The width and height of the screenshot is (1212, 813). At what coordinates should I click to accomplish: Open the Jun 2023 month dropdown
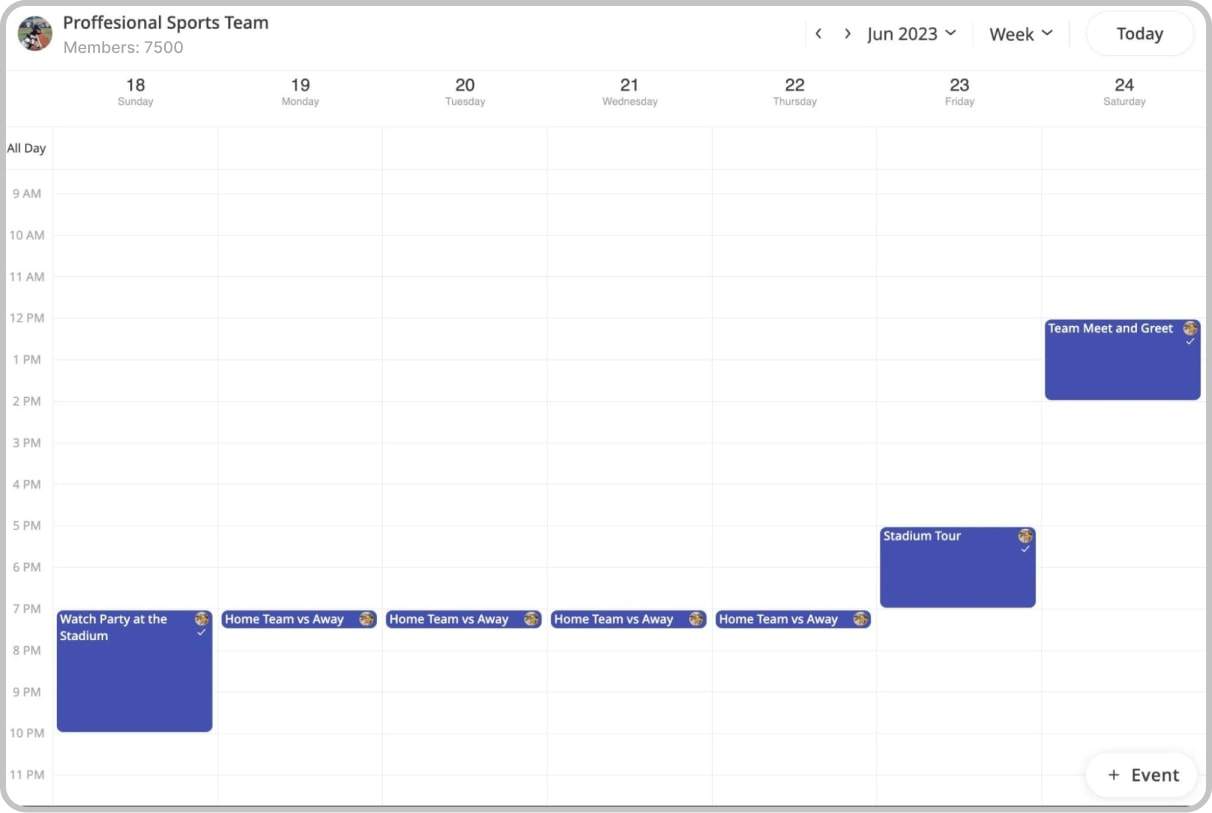pyautogui.click(x=911, y=34)
